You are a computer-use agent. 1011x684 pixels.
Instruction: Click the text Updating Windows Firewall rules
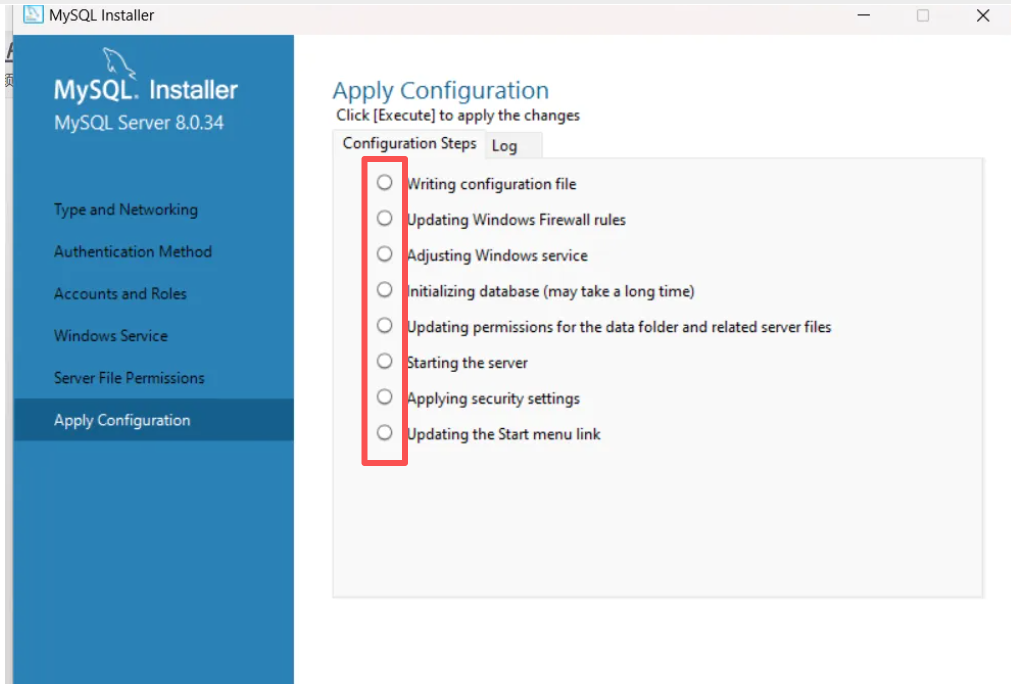pos(516,220)
